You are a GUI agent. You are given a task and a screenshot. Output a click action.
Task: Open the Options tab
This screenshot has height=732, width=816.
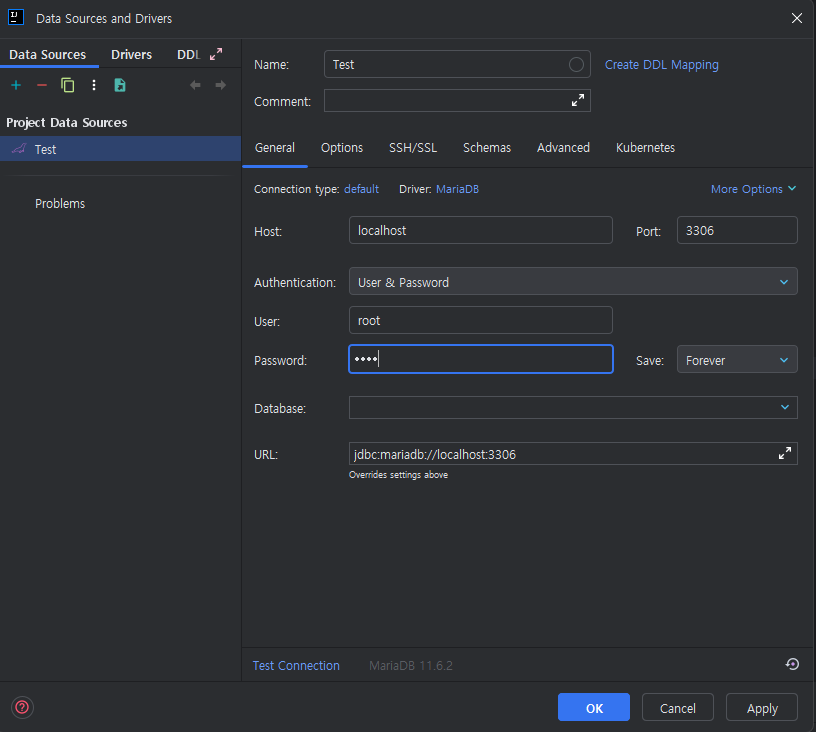(x=342, y=148)
